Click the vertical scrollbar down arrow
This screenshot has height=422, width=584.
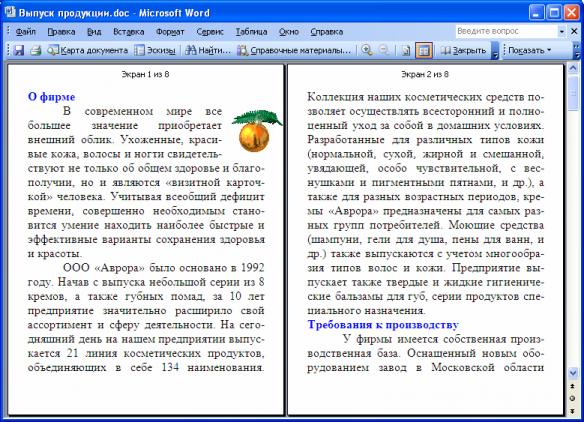pos(573,372)
